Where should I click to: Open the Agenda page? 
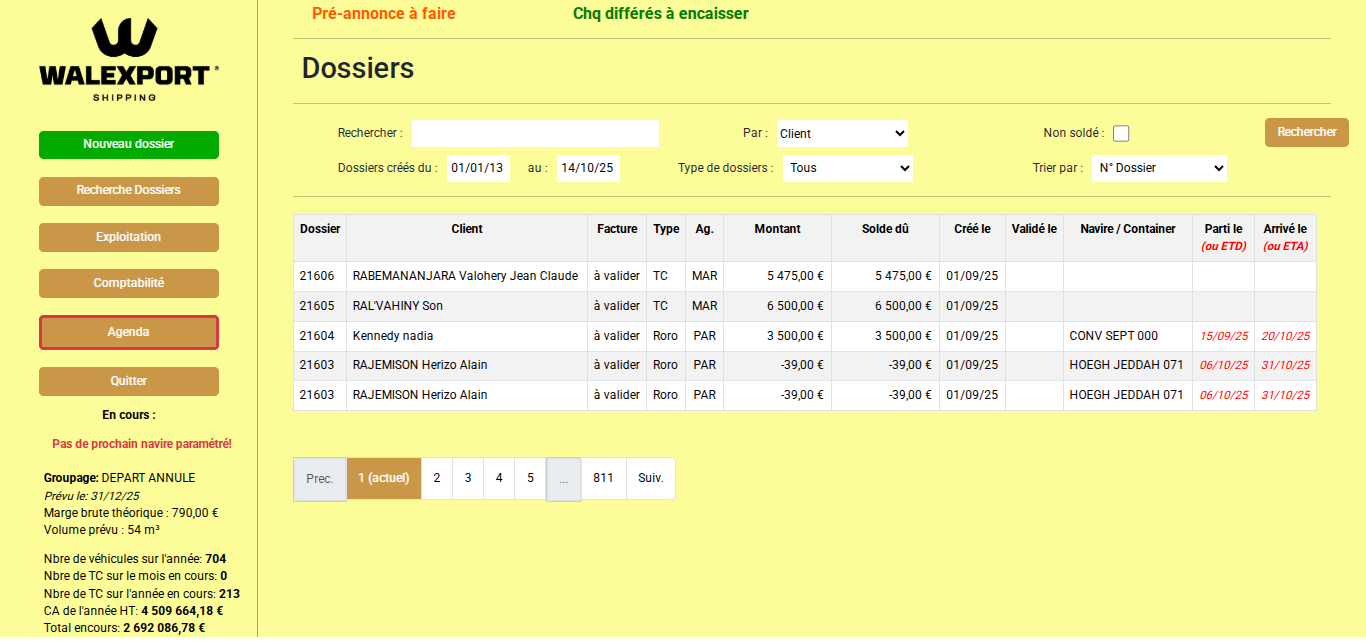pos(128,332)
